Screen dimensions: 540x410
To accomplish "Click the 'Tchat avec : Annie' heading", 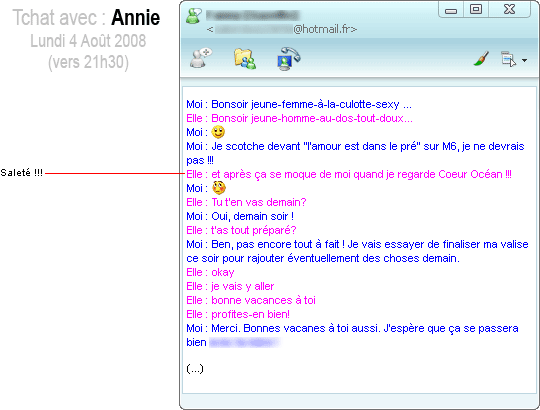I will pos(86,18).
